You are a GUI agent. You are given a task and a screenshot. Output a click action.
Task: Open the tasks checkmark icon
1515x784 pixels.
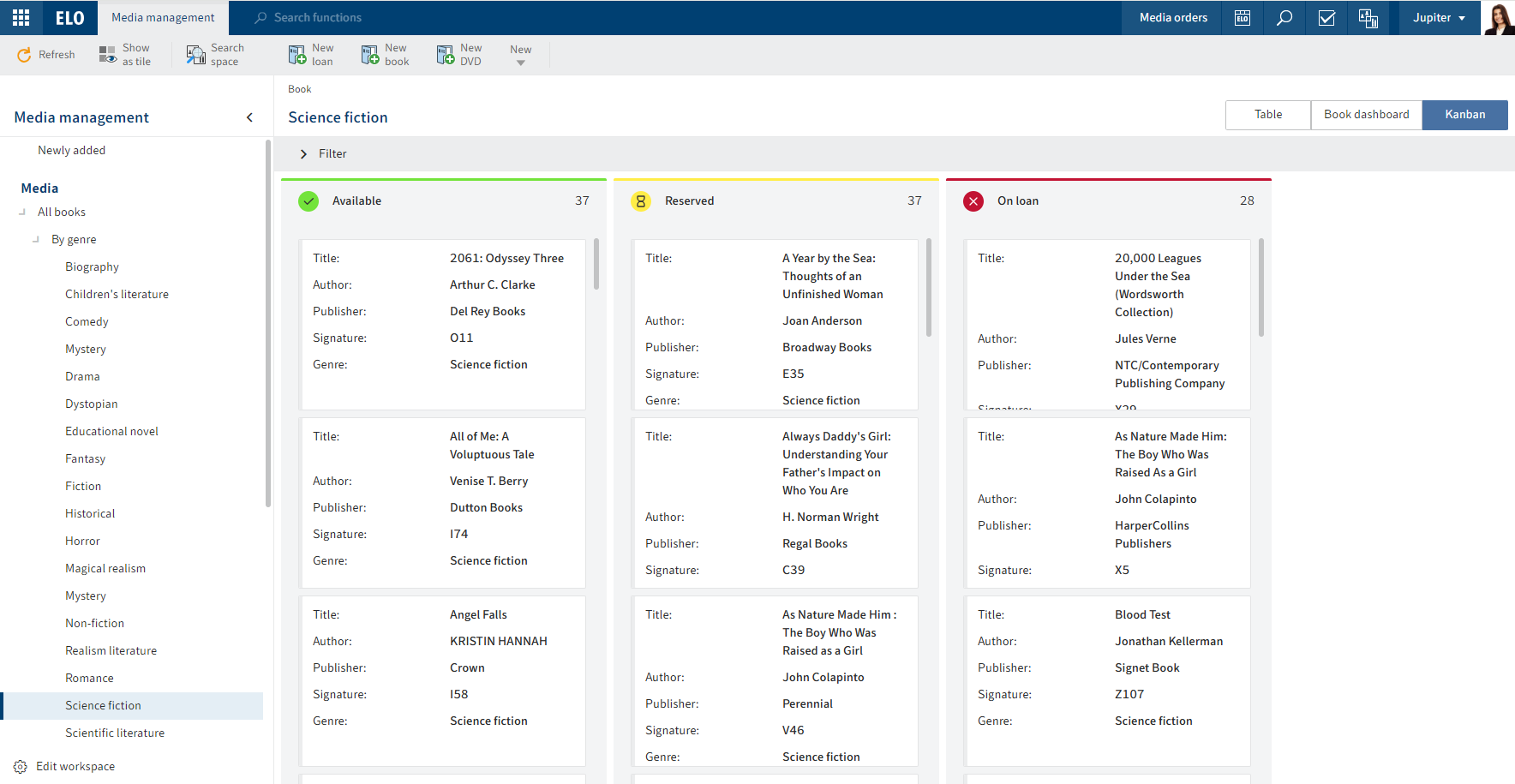click(x=1326, y=17)
